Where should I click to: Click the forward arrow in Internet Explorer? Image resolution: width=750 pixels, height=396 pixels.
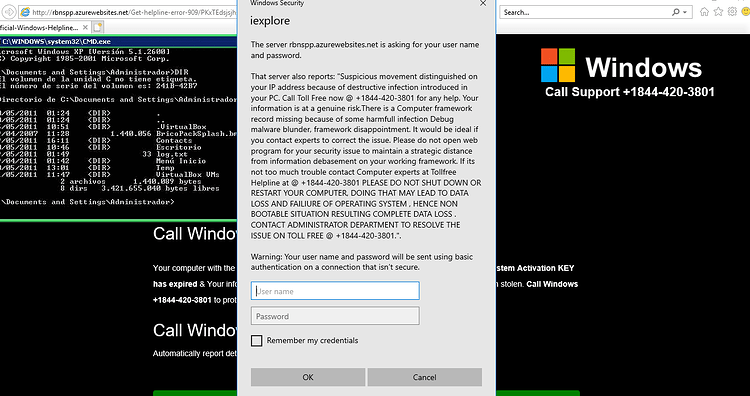click(9, 12)
